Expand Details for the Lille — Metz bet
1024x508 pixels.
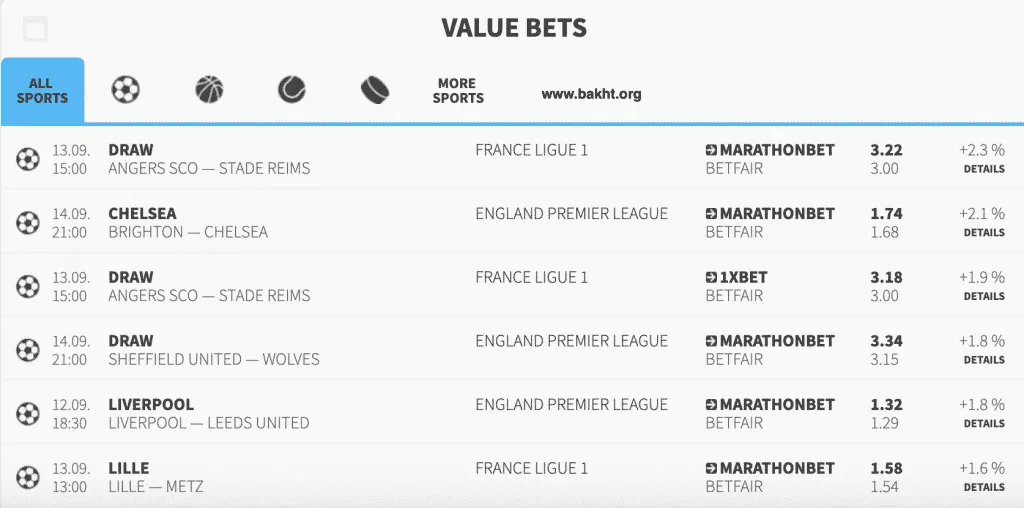pyautogui.click(x=984, y=487)
